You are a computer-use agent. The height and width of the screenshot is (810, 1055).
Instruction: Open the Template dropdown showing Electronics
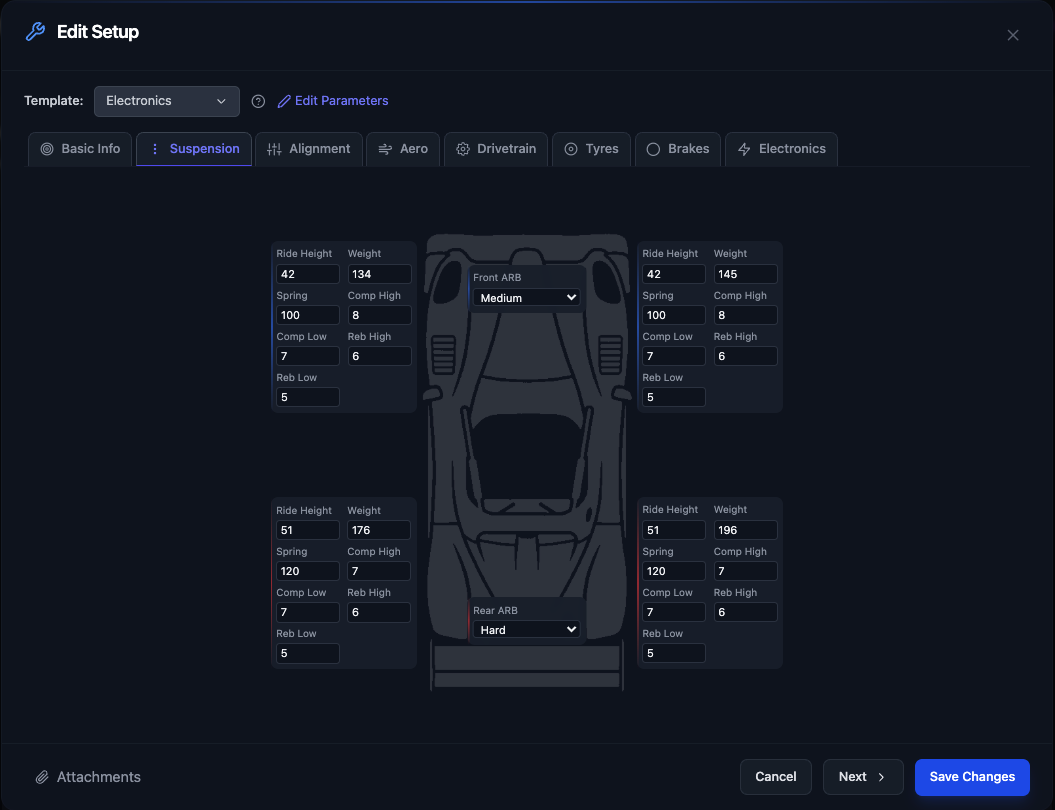click(166, 100)
